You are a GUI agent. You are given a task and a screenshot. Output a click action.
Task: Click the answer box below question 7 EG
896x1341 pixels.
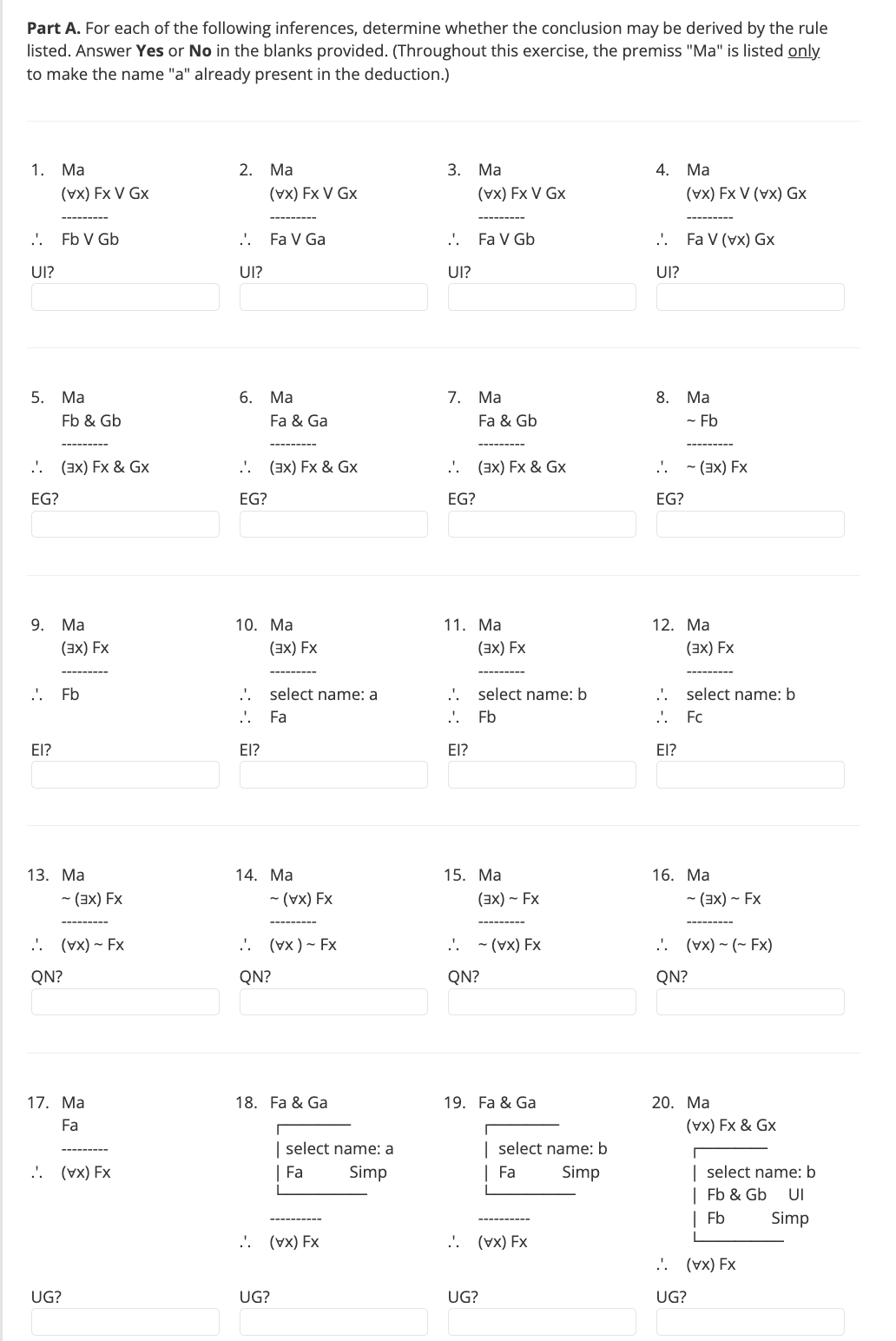tap(542, 524)
